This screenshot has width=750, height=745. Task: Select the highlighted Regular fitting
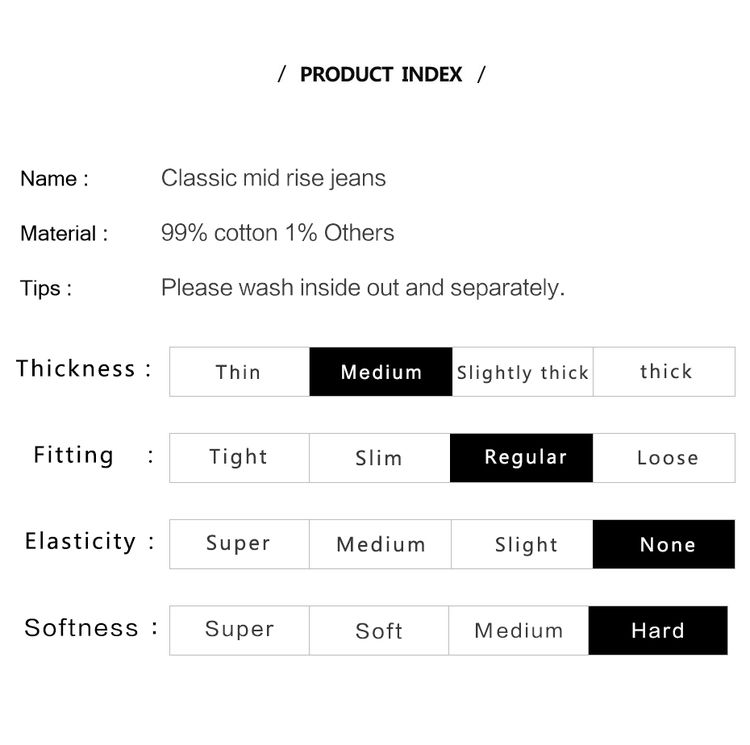click(x=521, y=458)
